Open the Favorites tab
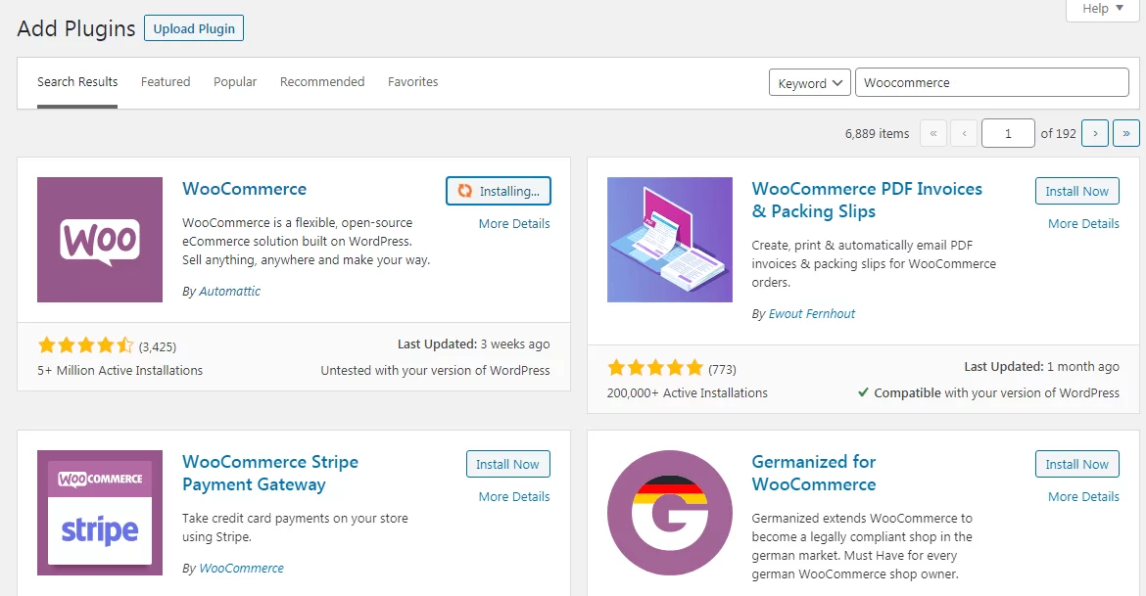This screenshot has width=1146, height=596. tap(413, 82)
